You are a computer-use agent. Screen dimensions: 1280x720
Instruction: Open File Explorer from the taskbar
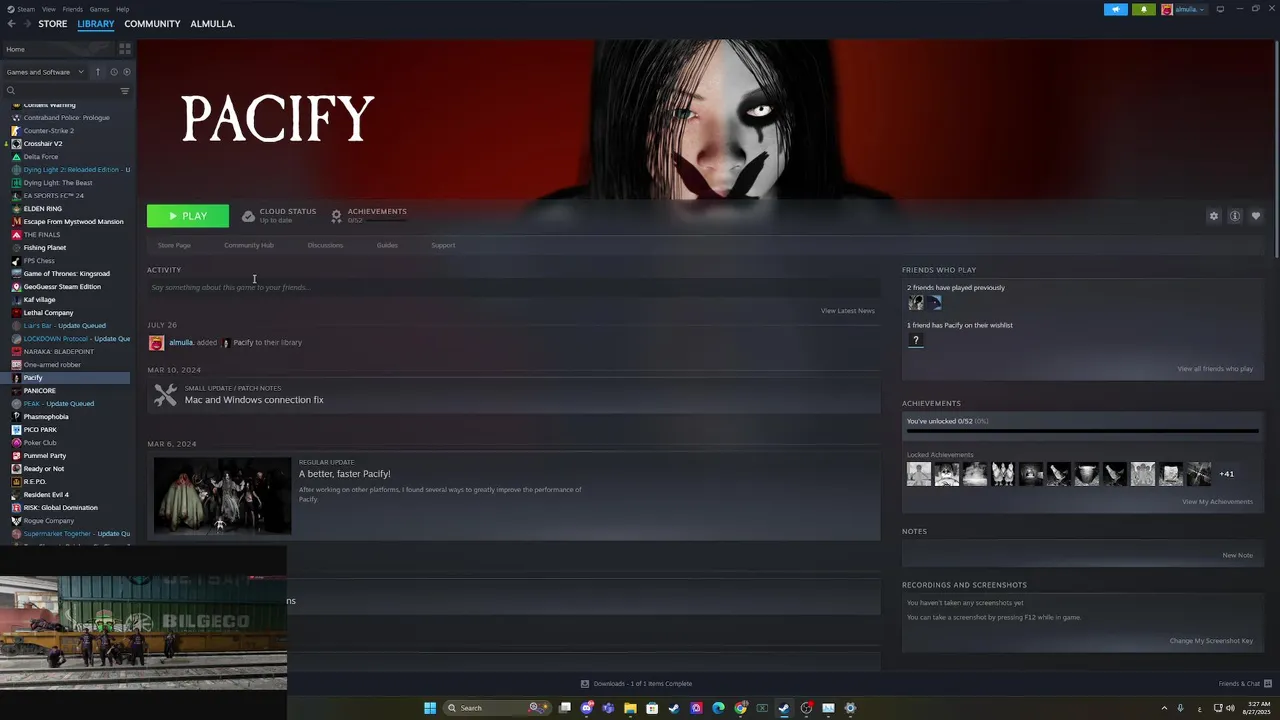point(630,708)
